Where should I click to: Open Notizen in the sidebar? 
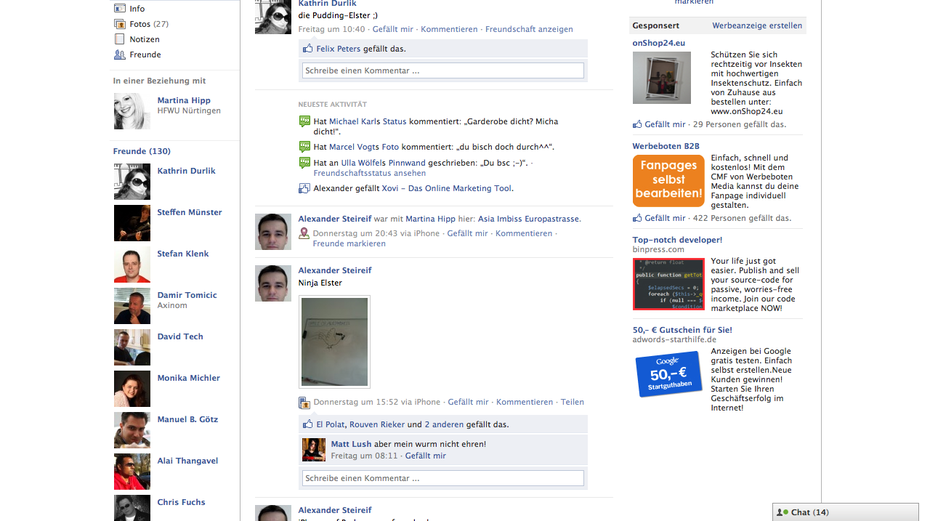144,39
